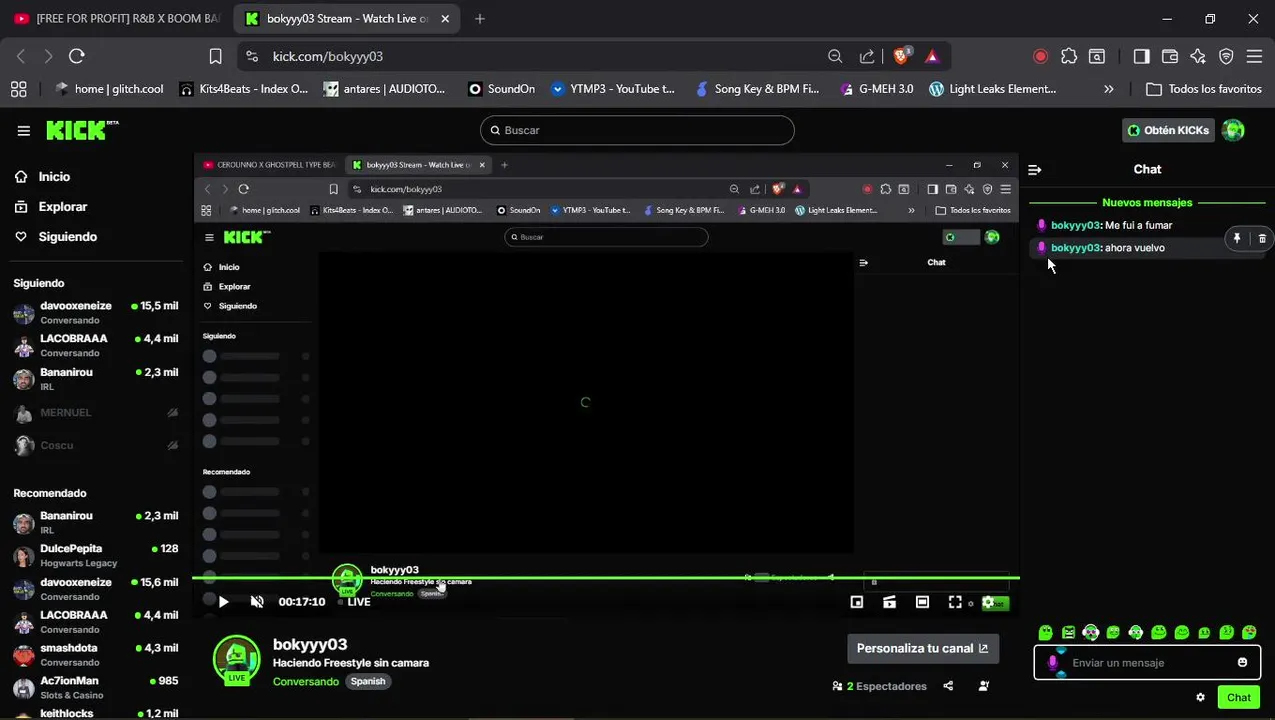Open Bananirou channel in Siguiendo list
The image size is (1275, 720).
point(95,379)
